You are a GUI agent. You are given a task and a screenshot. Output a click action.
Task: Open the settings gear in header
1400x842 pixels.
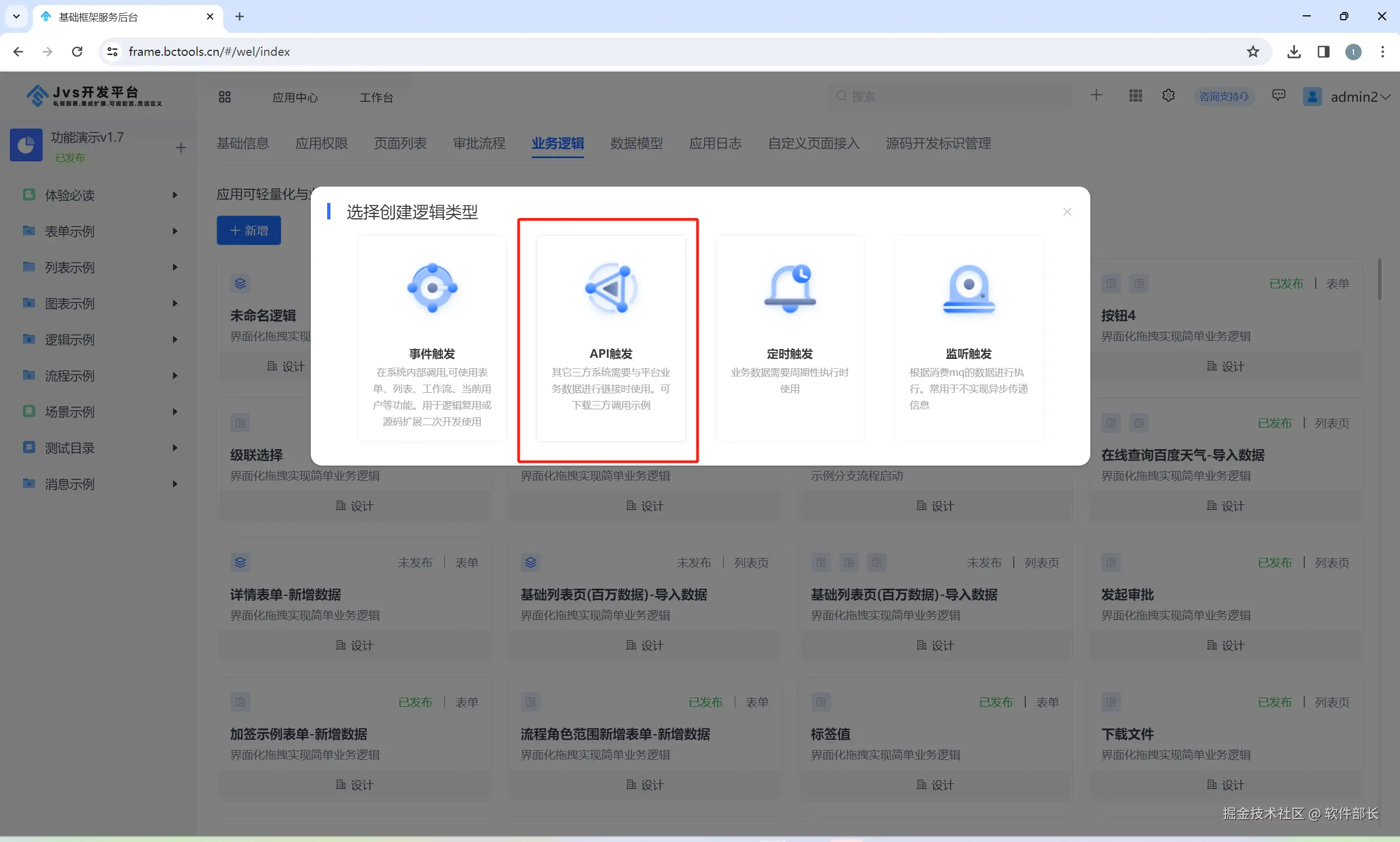coord(1169,96)
